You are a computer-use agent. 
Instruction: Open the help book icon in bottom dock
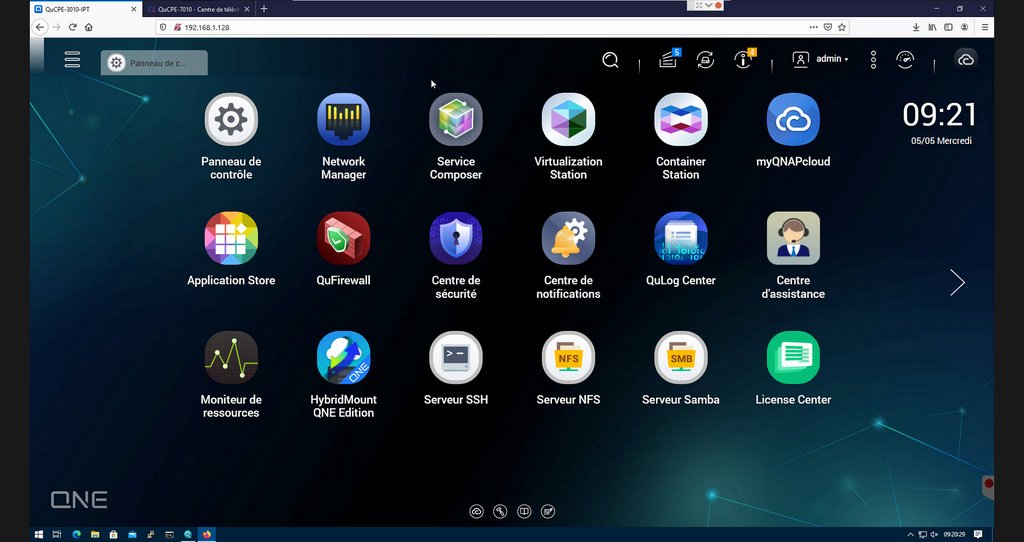click(524, 511)
